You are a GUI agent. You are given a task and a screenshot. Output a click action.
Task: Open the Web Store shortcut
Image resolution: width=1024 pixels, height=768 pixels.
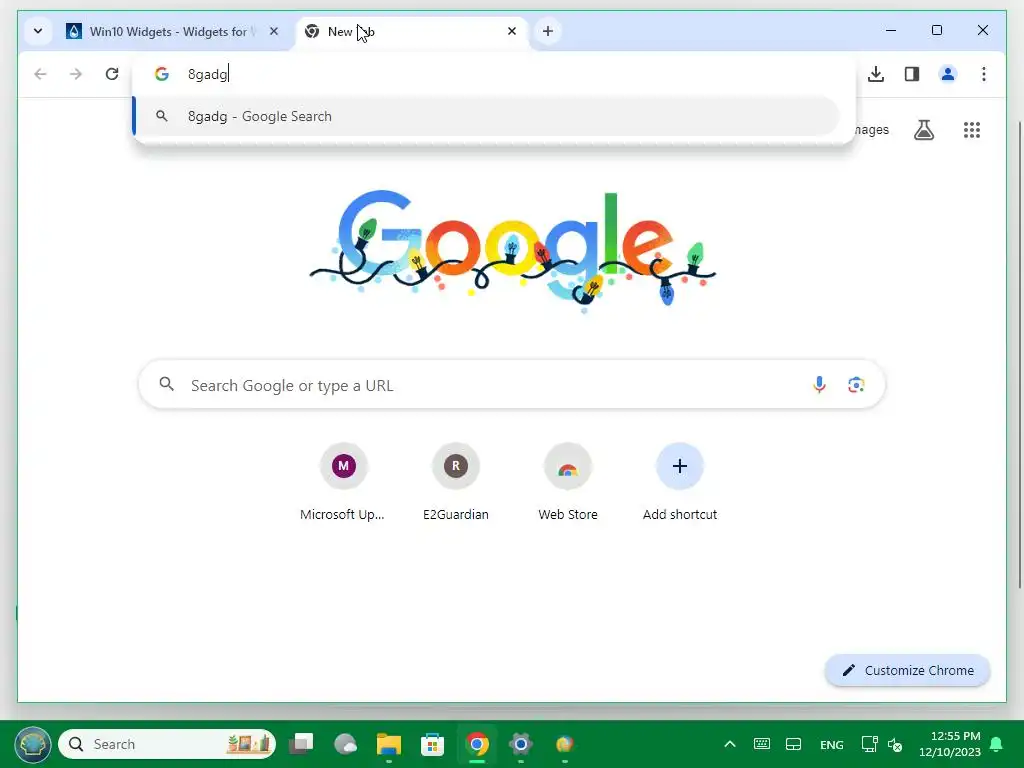coord(568,483)
